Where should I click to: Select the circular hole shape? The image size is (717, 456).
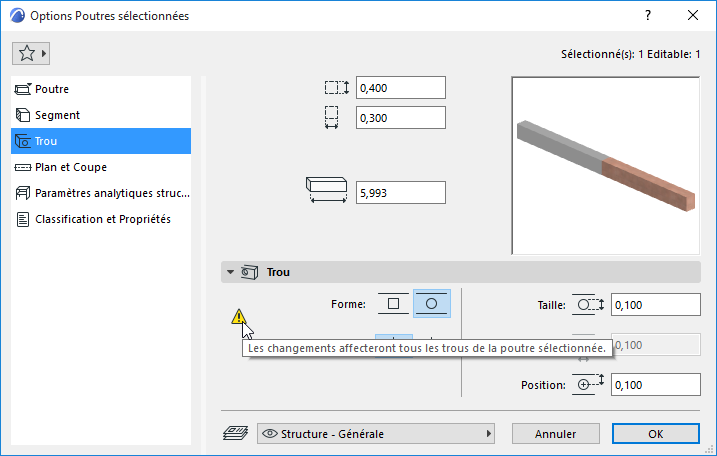click(432, 303)
